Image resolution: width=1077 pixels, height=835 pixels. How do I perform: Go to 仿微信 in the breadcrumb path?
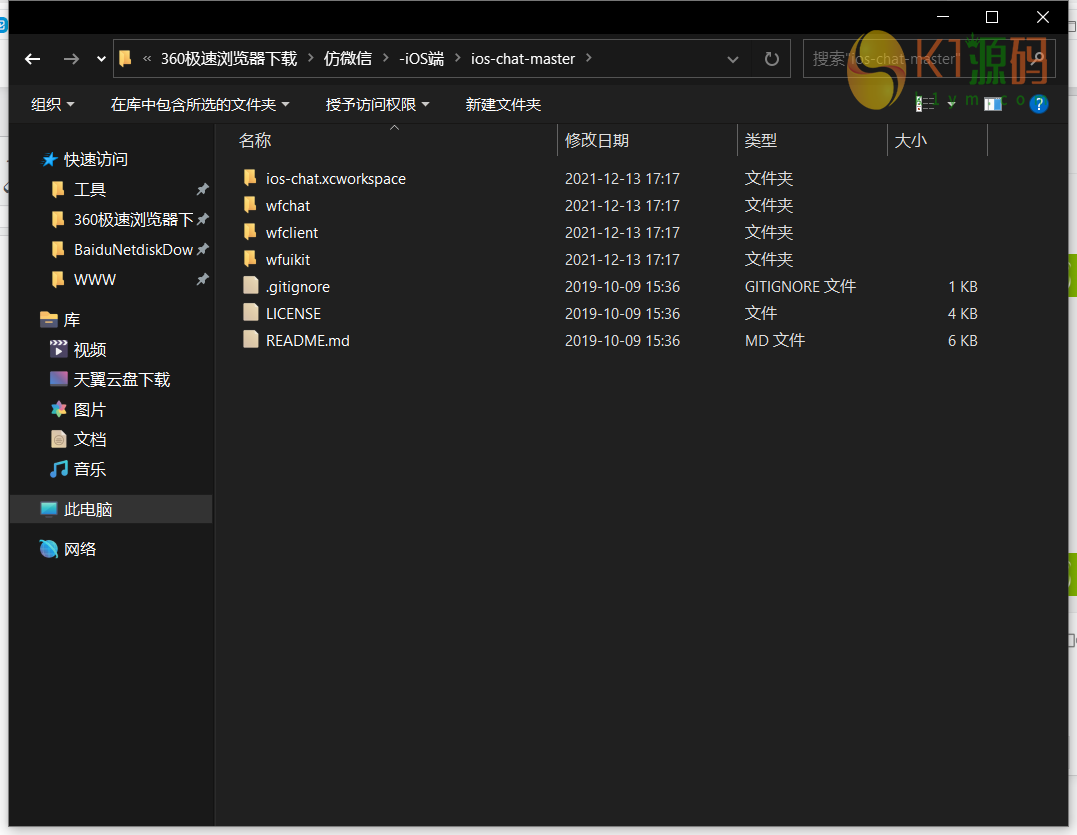tap(347, 59)
